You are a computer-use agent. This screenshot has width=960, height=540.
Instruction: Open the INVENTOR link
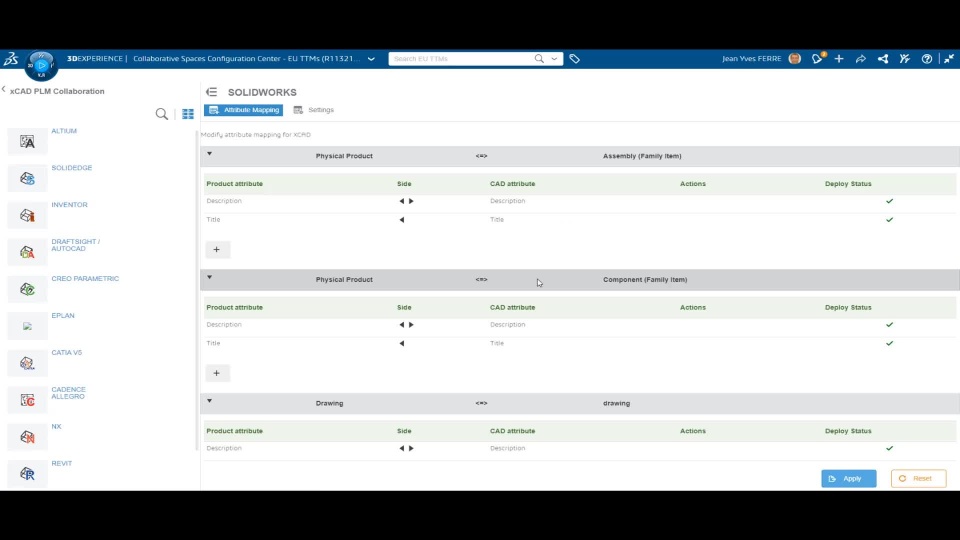tap(70, 205)
